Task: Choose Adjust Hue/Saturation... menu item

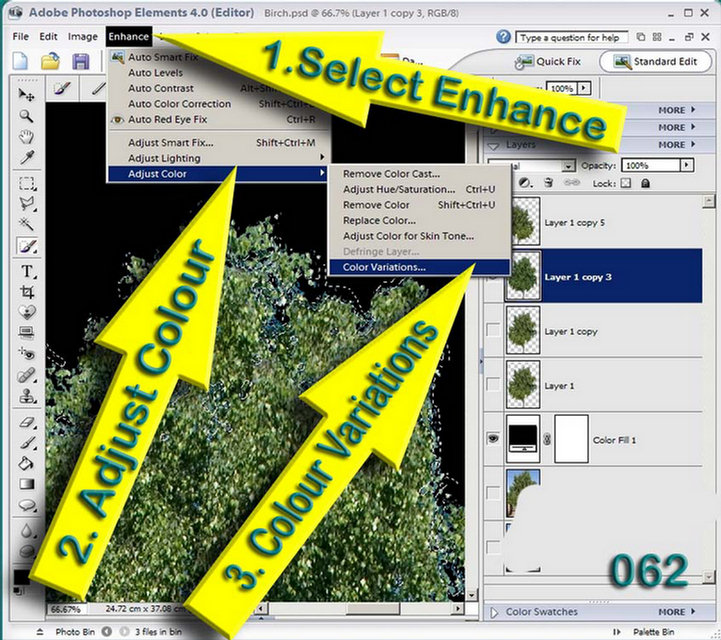Action: pyautogui.click(x=420, y=189)
